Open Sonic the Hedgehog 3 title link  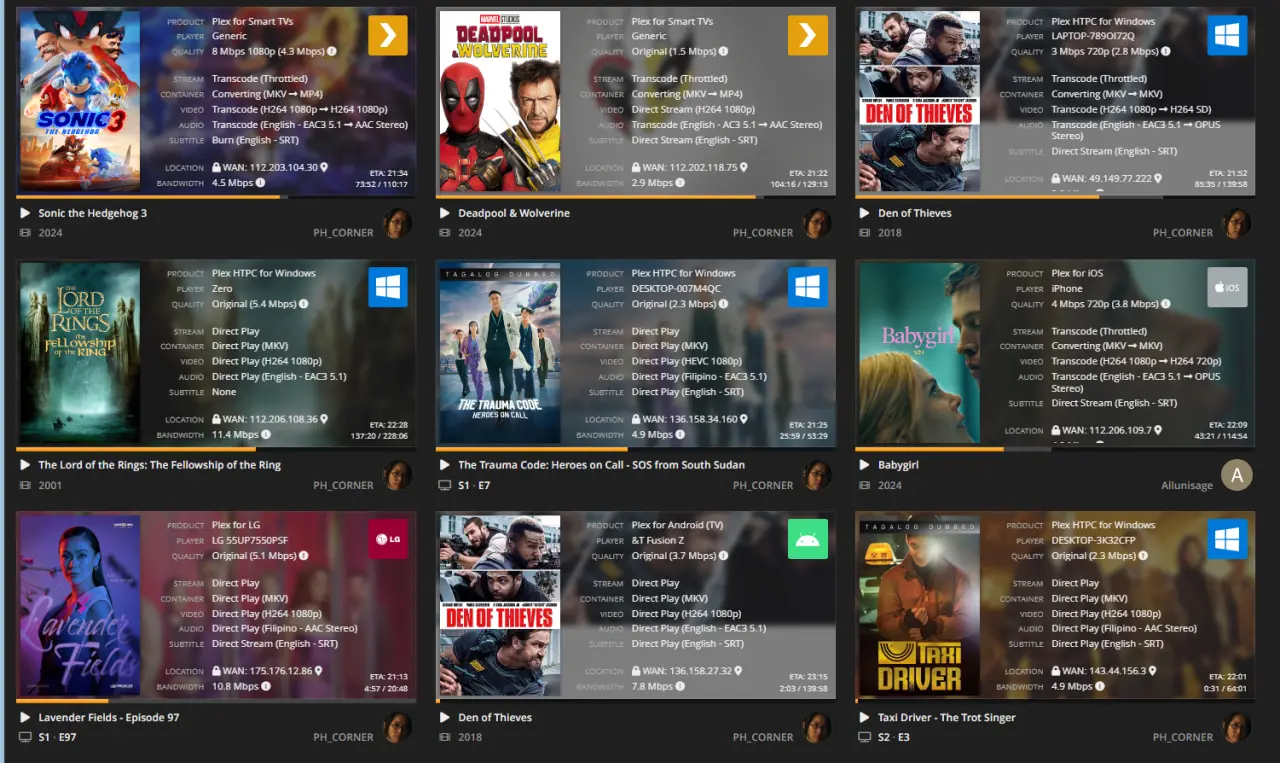coord(93,213)
